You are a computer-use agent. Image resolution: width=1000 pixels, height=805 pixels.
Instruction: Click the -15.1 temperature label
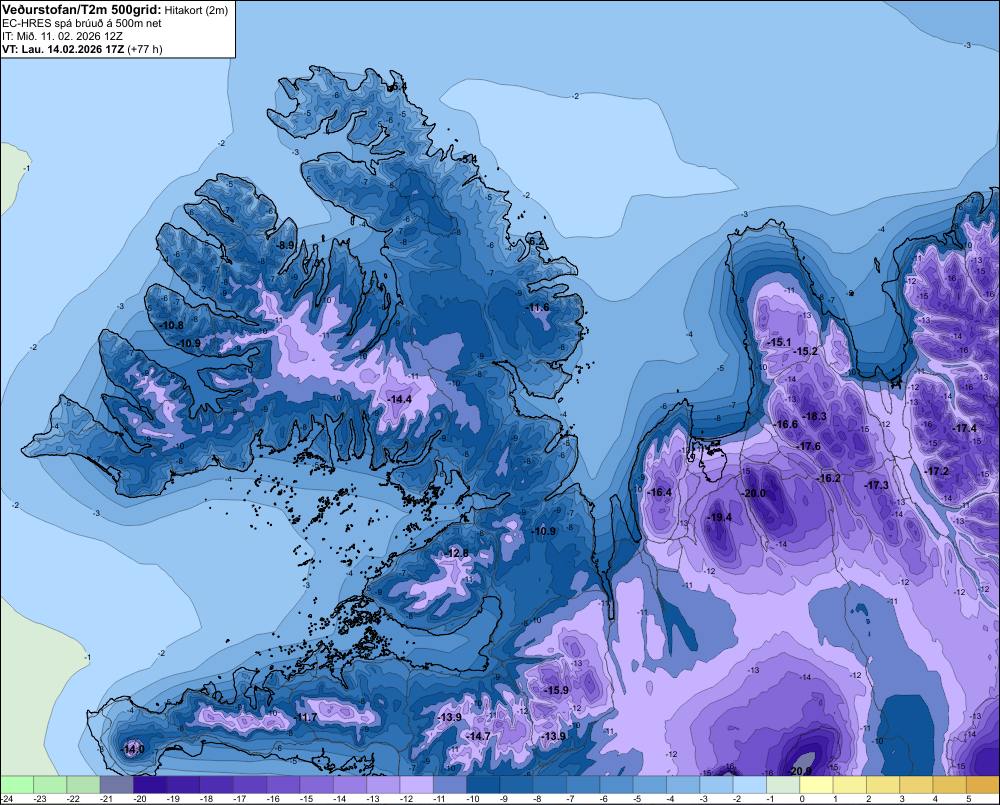coord(779,342)
